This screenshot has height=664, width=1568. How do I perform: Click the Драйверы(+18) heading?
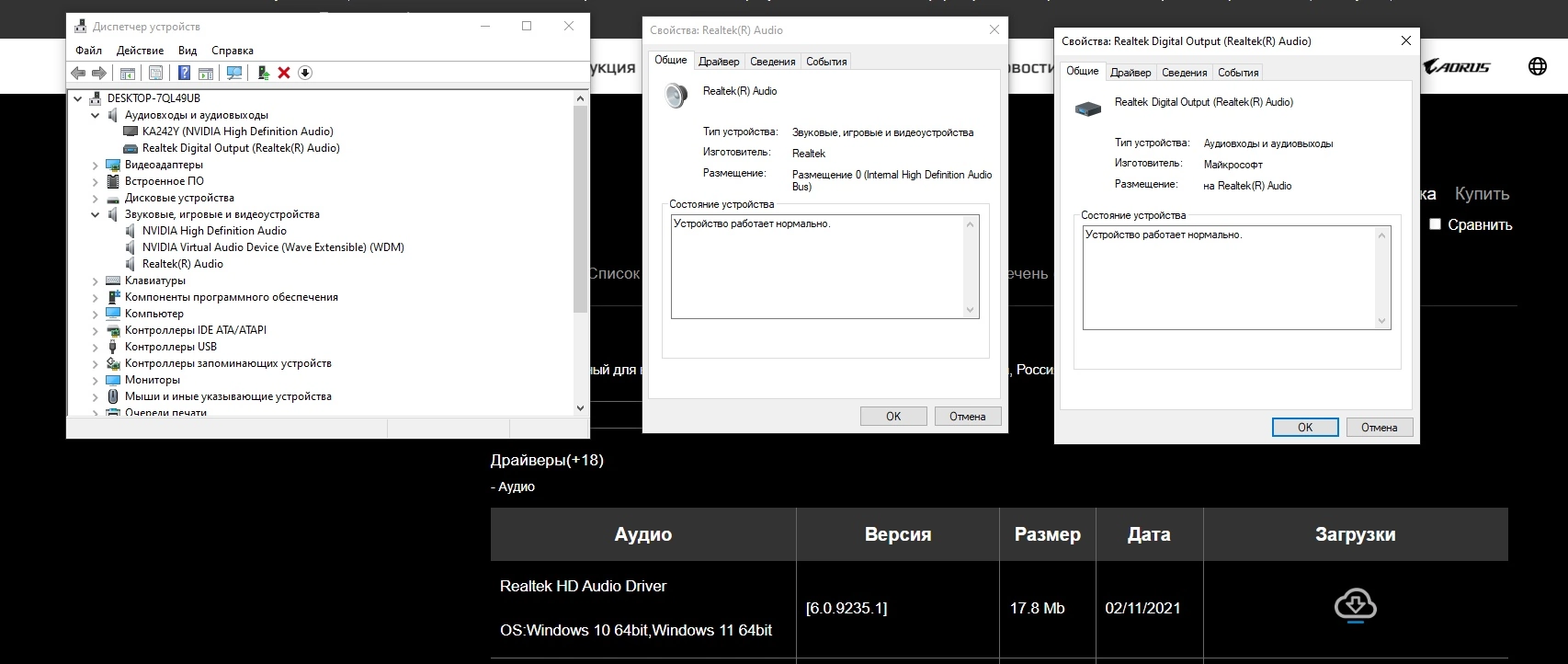pyautogui.click(x=547, y=460)
